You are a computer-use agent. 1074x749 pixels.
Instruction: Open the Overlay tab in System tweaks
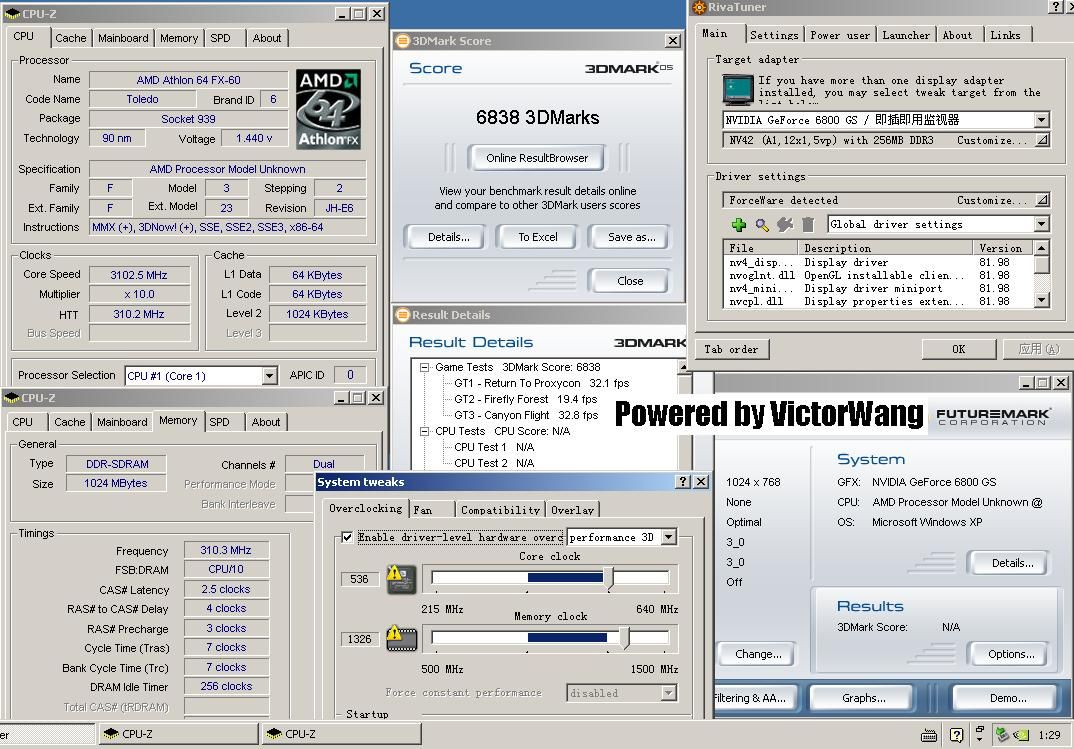(x=572, y=510)
